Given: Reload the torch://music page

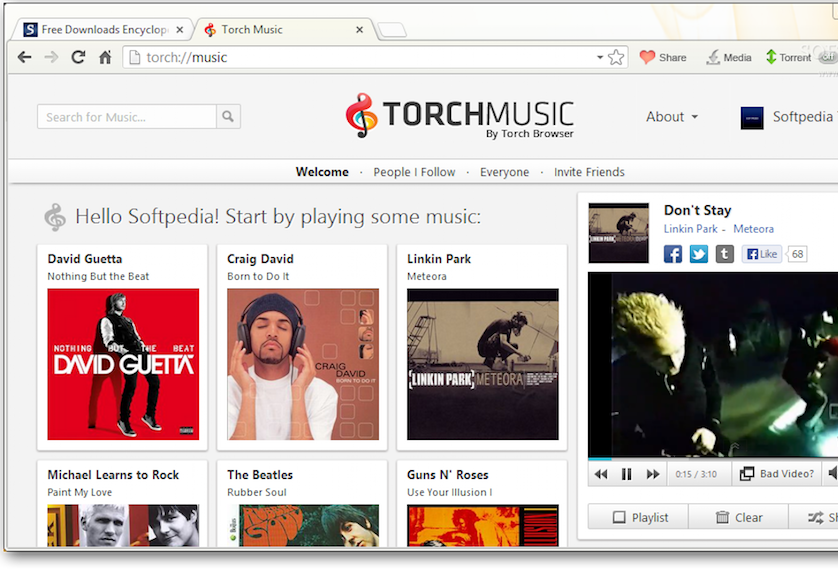Looking at the screenshot, I should click(78, 57).
